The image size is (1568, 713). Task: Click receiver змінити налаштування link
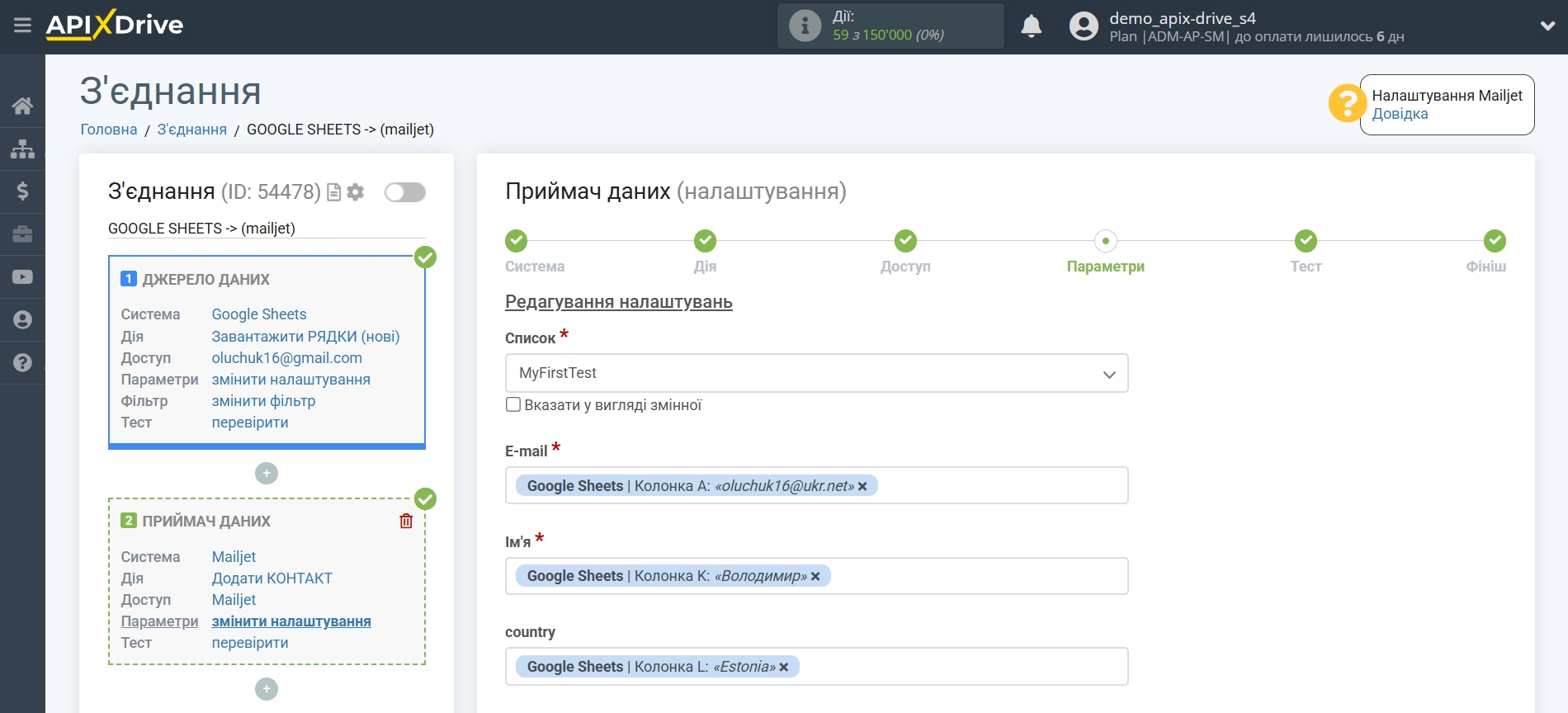point(291,621)
